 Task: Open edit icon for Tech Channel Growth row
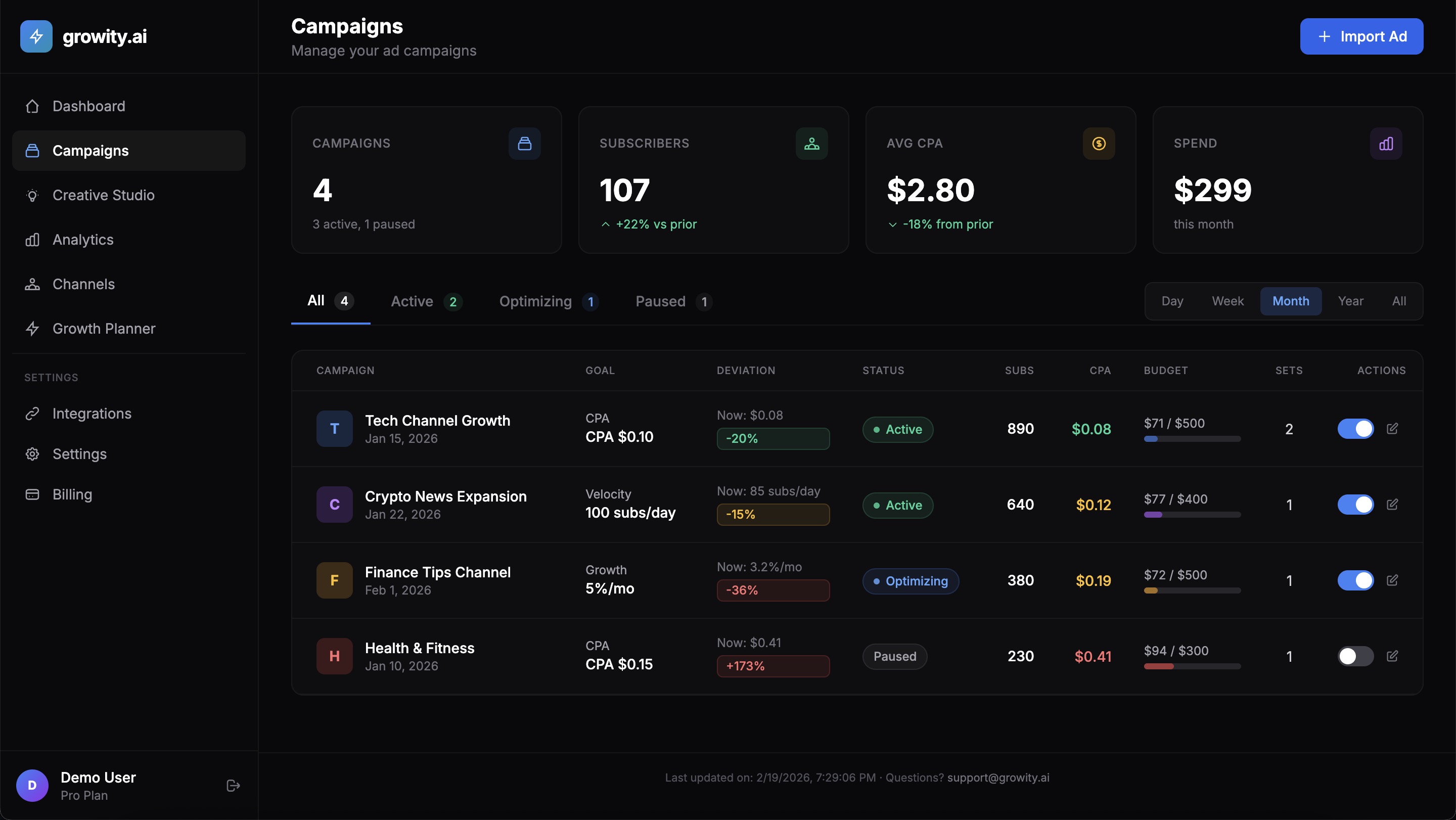click(1393, 428)
